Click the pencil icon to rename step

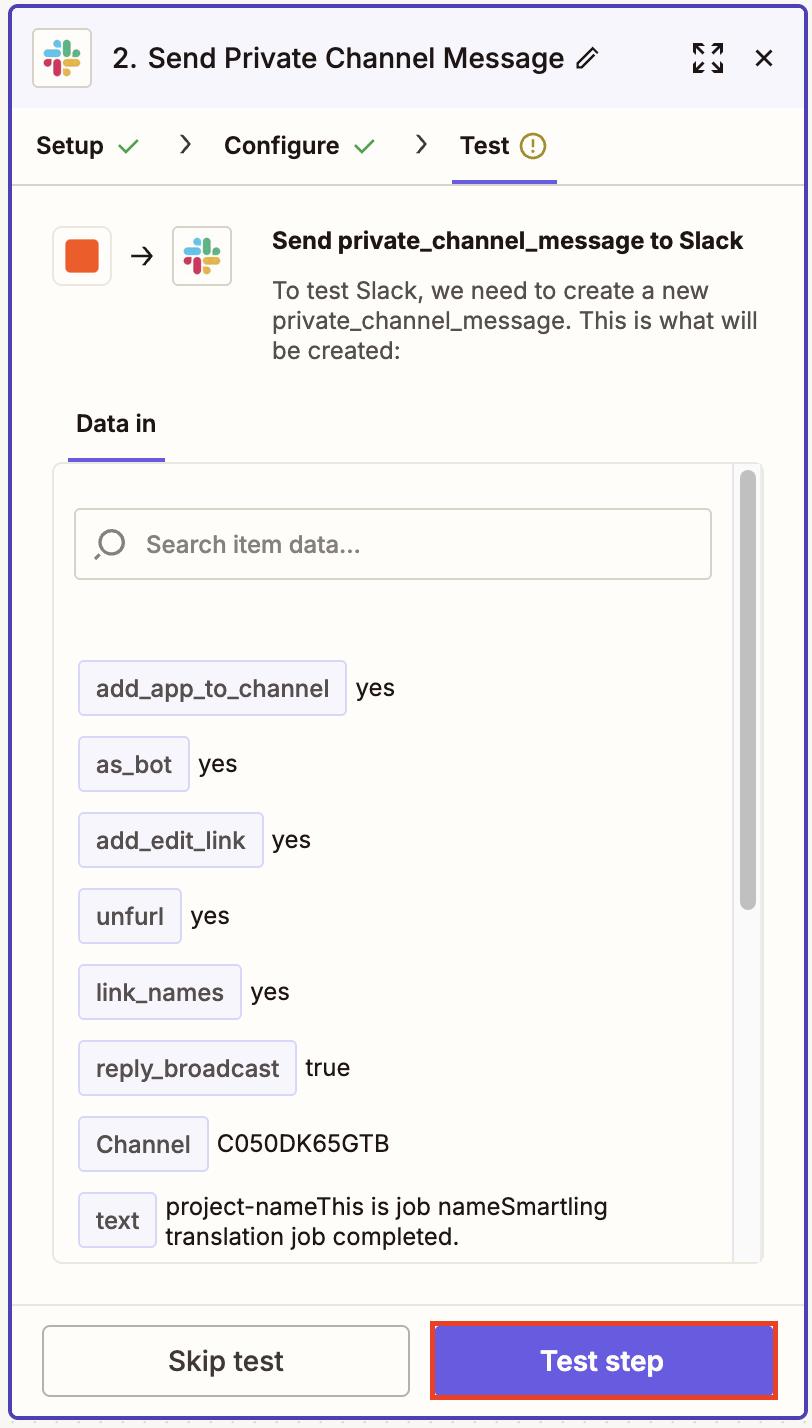(x=588, y=59)
